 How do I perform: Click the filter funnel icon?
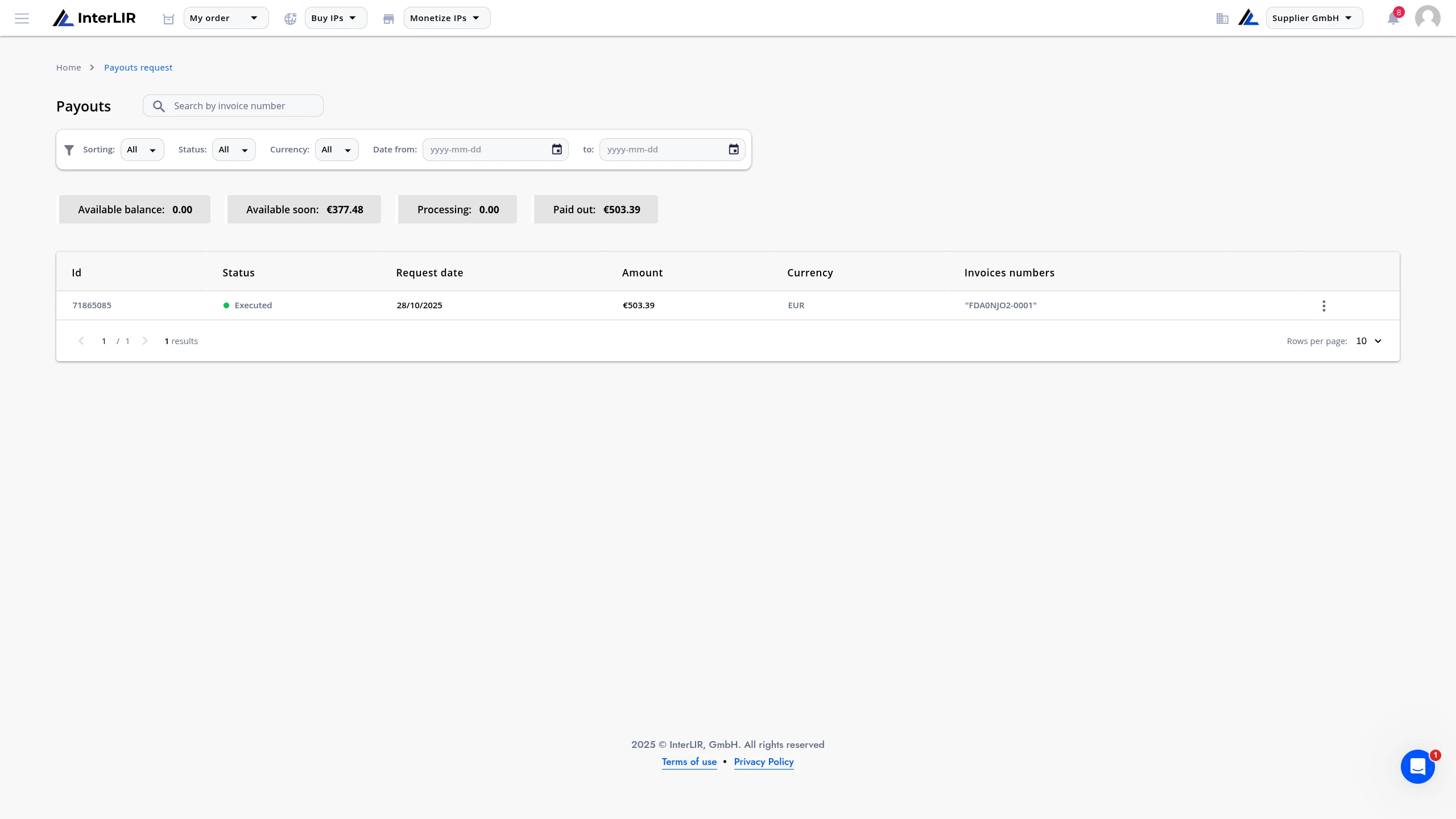[69, 150]
